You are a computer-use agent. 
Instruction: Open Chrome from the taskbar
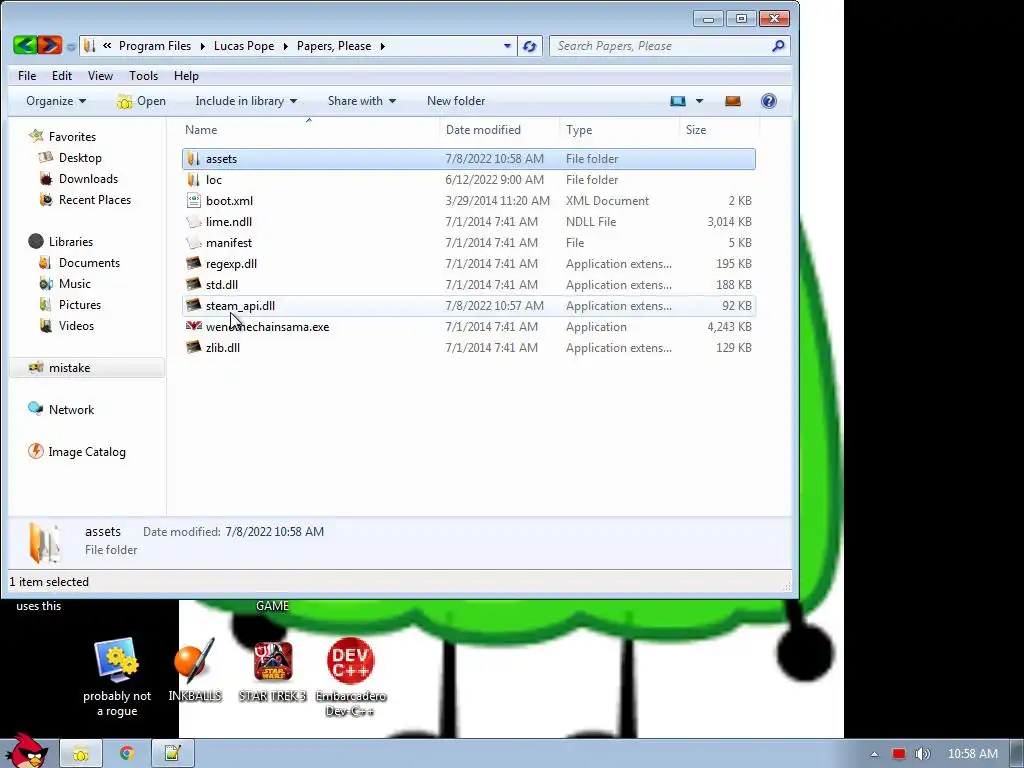click(x=127, y=753)
